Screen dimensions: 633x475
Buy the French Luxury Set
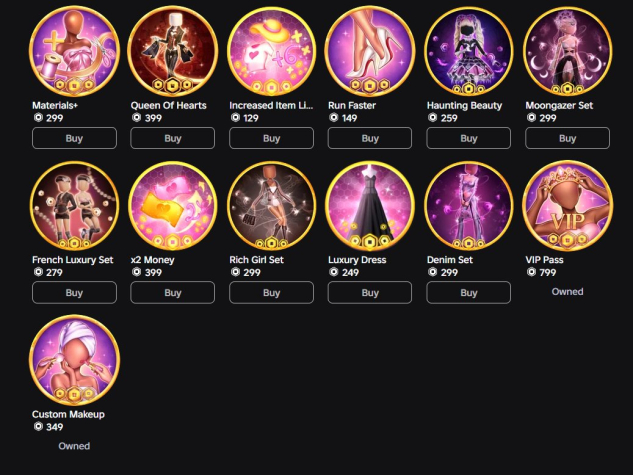pyautogui.click(x=74, y=292)
